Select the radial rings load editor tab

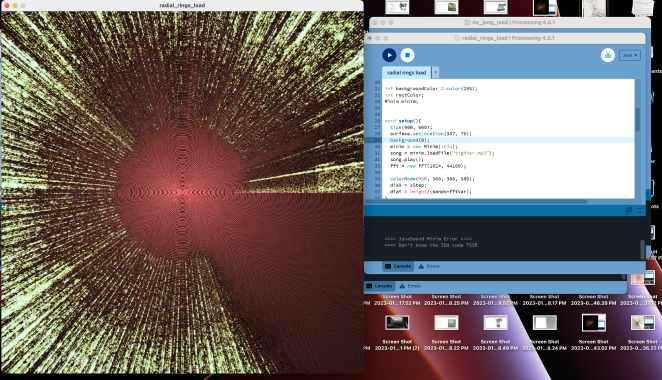pos(406,73)
